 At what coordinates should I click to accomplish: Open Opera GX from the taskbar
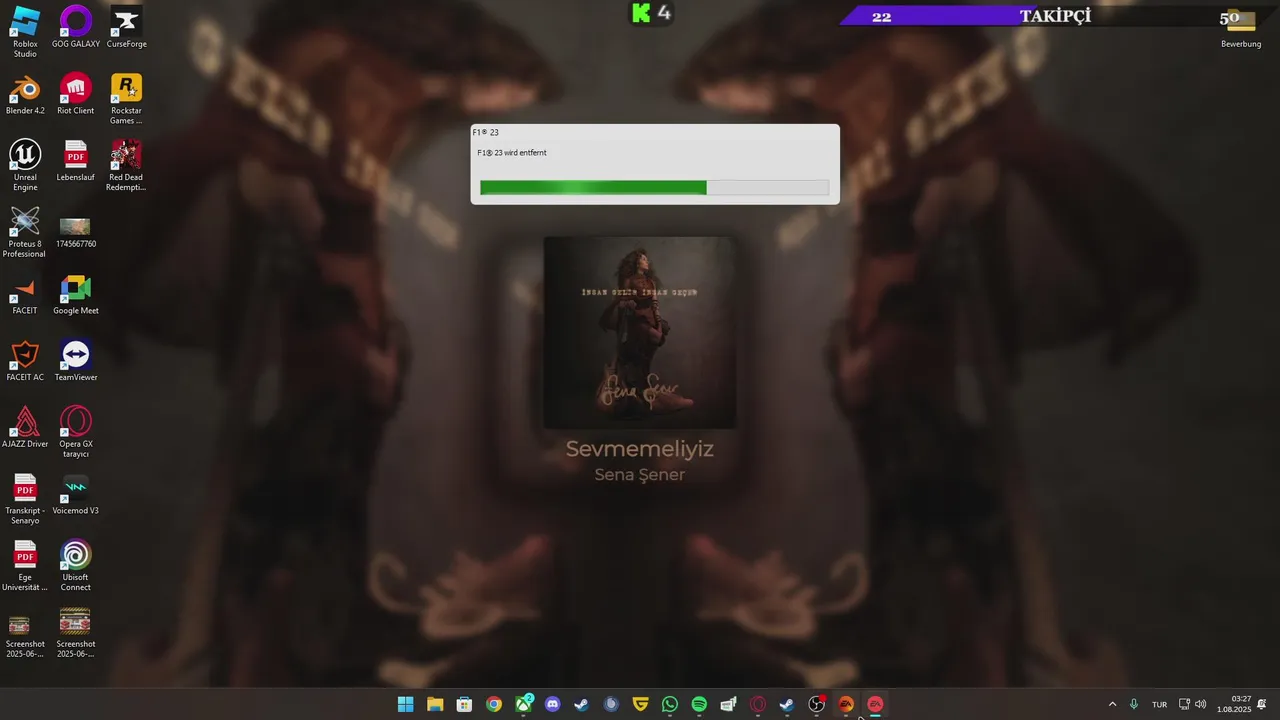pos(758,704)
